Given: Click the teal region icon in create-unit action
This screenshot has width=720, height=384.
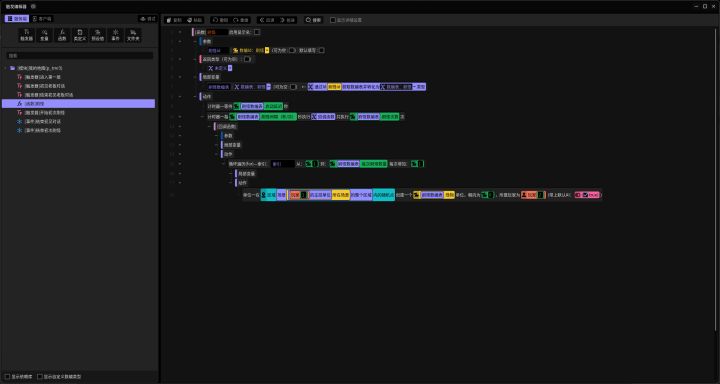Looking at the screenshot, I should (264, 195).
